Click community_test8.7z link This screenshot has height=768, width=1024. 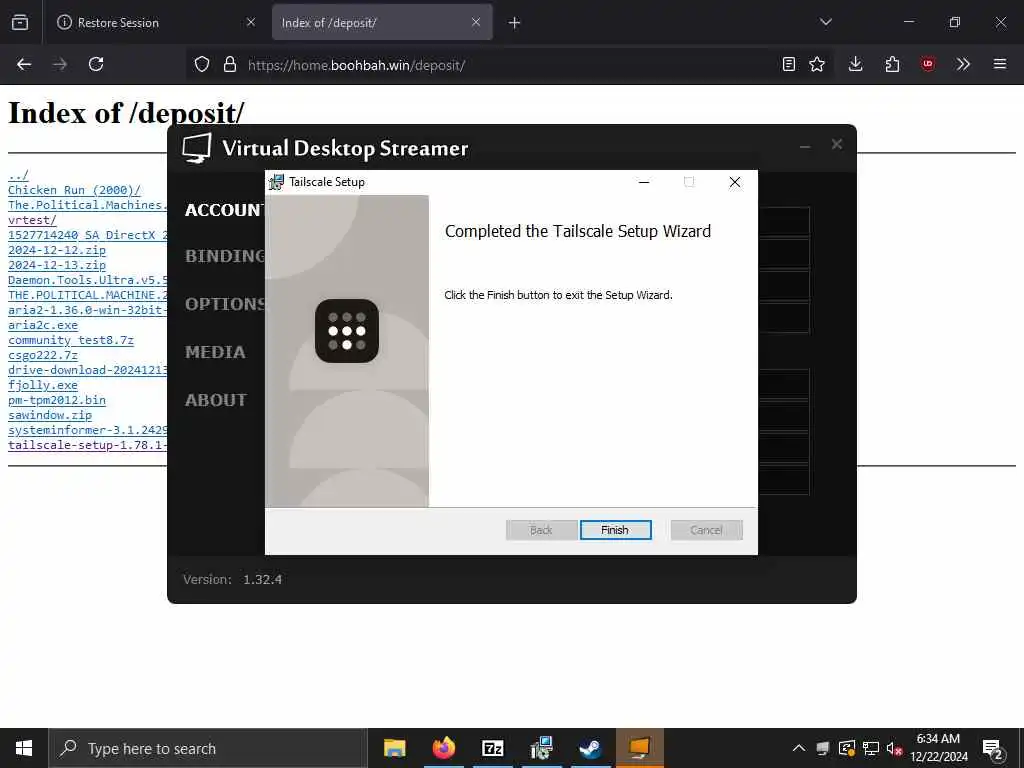[x=71, y=340]
